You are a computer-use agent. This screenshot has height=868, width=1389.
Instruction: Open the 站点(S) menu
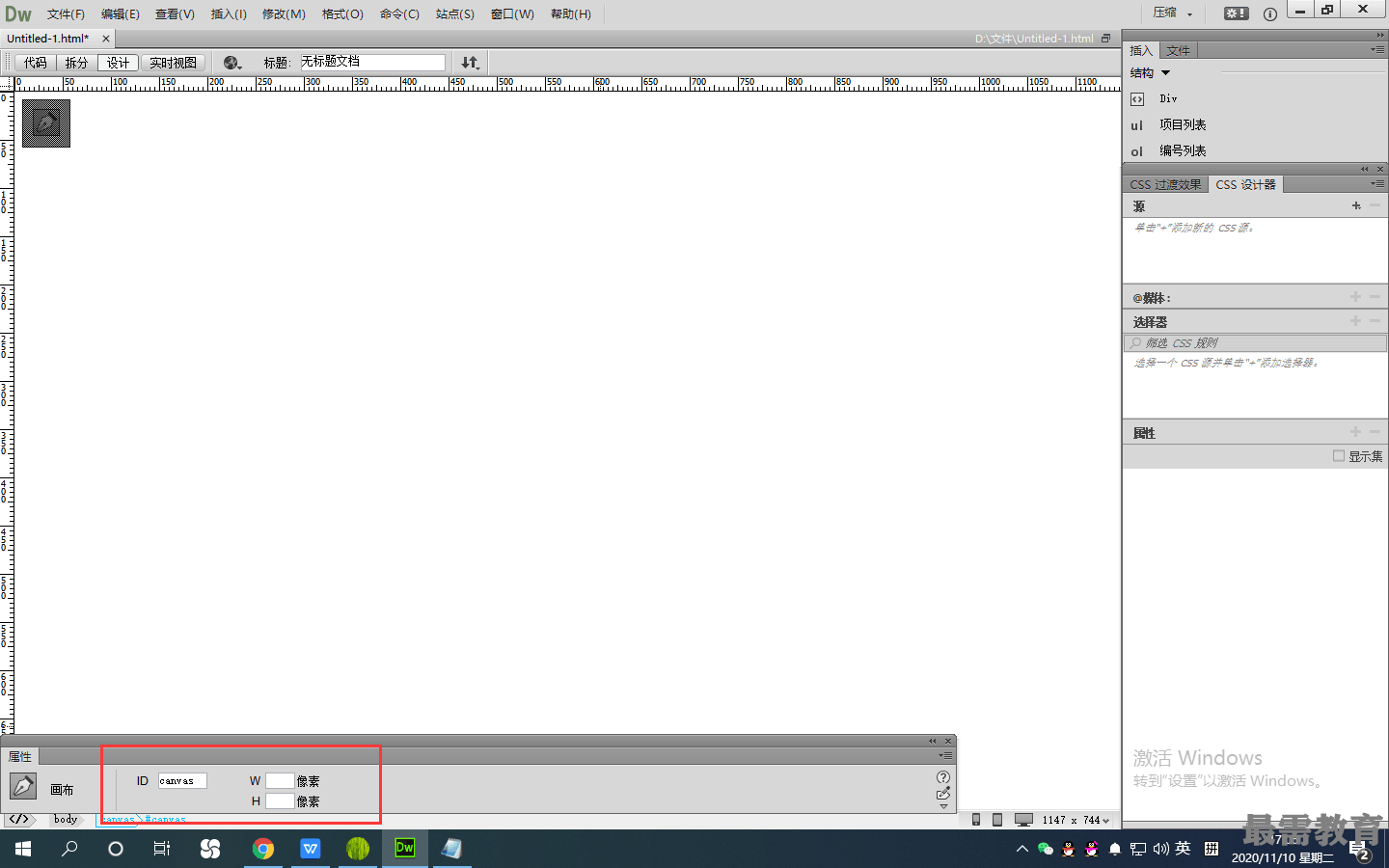pyautogui.click(x=454, y=14)
